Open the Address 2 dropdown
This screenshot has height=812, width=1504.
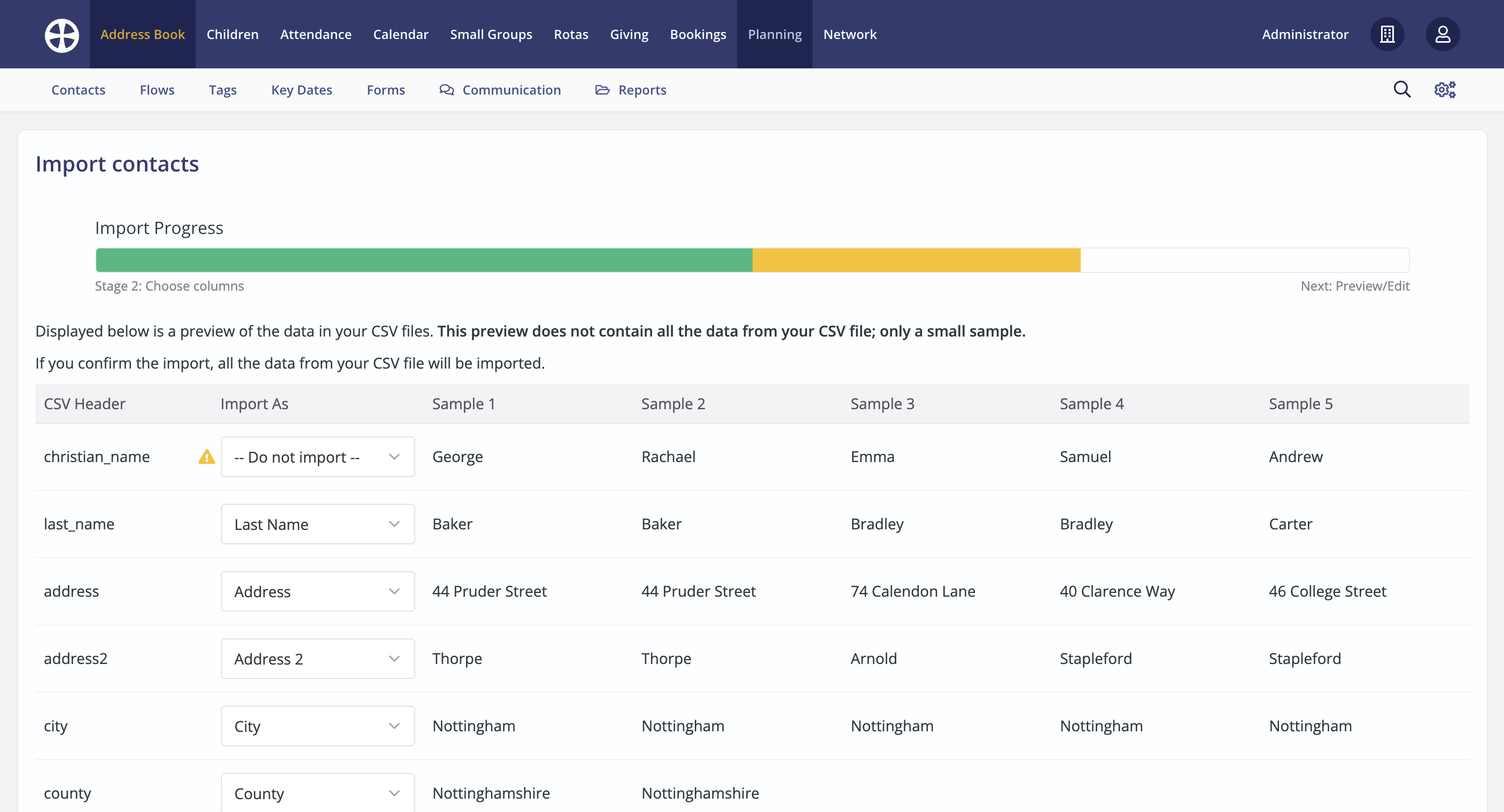[x=317, y=659]
